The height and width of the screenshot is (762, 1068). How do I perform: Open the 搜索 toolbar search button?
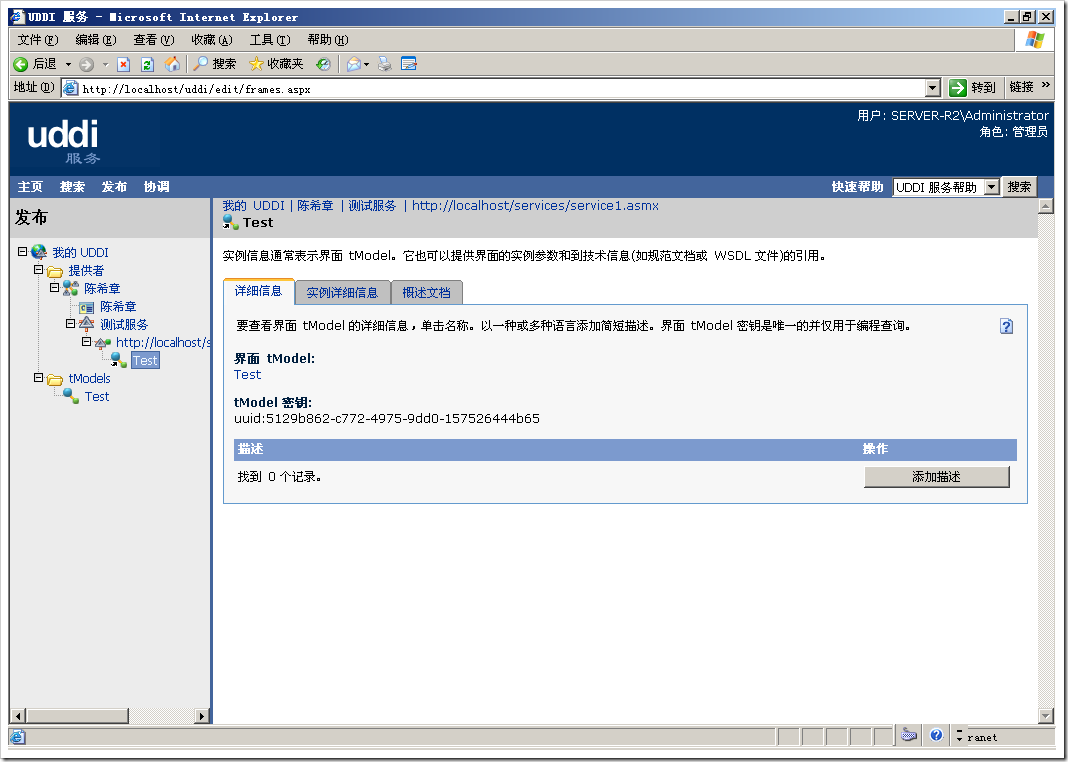(x=215, y=64)
